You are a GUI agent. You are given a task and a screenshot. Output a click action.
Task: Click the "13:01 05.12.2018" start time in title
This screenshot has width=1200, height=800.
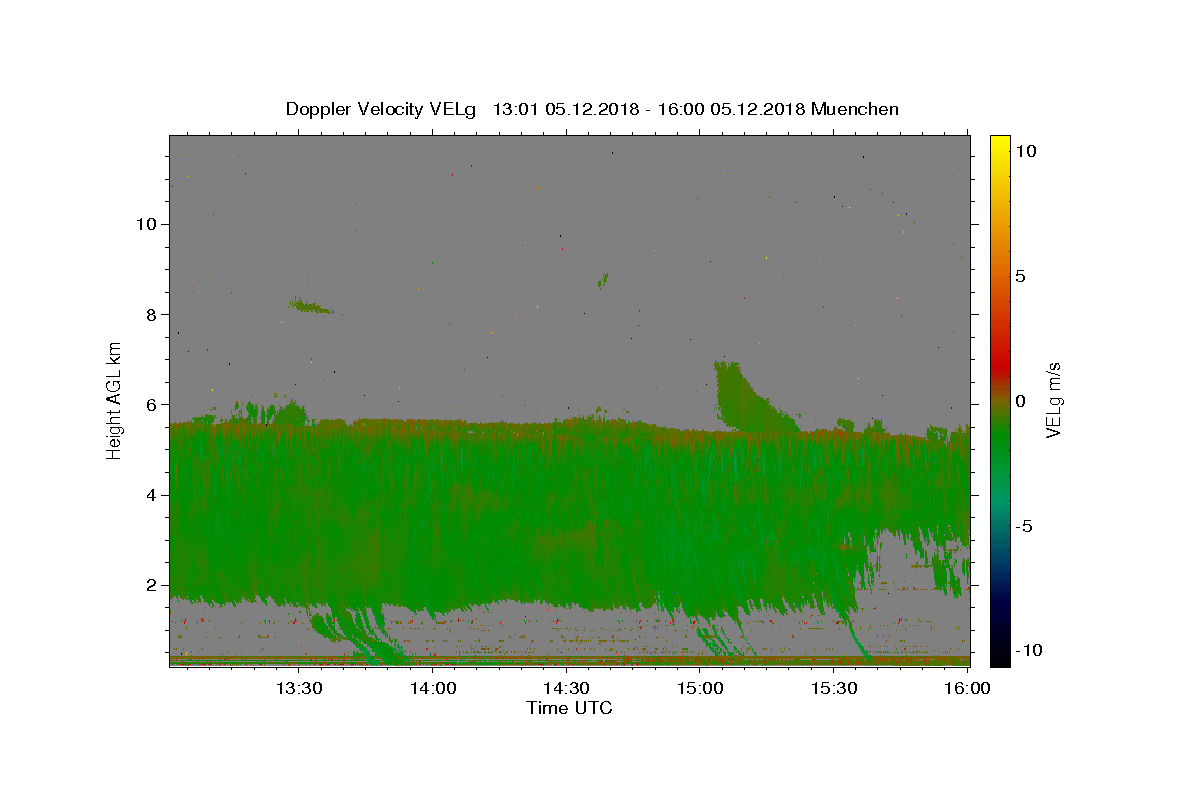point(564,109)
